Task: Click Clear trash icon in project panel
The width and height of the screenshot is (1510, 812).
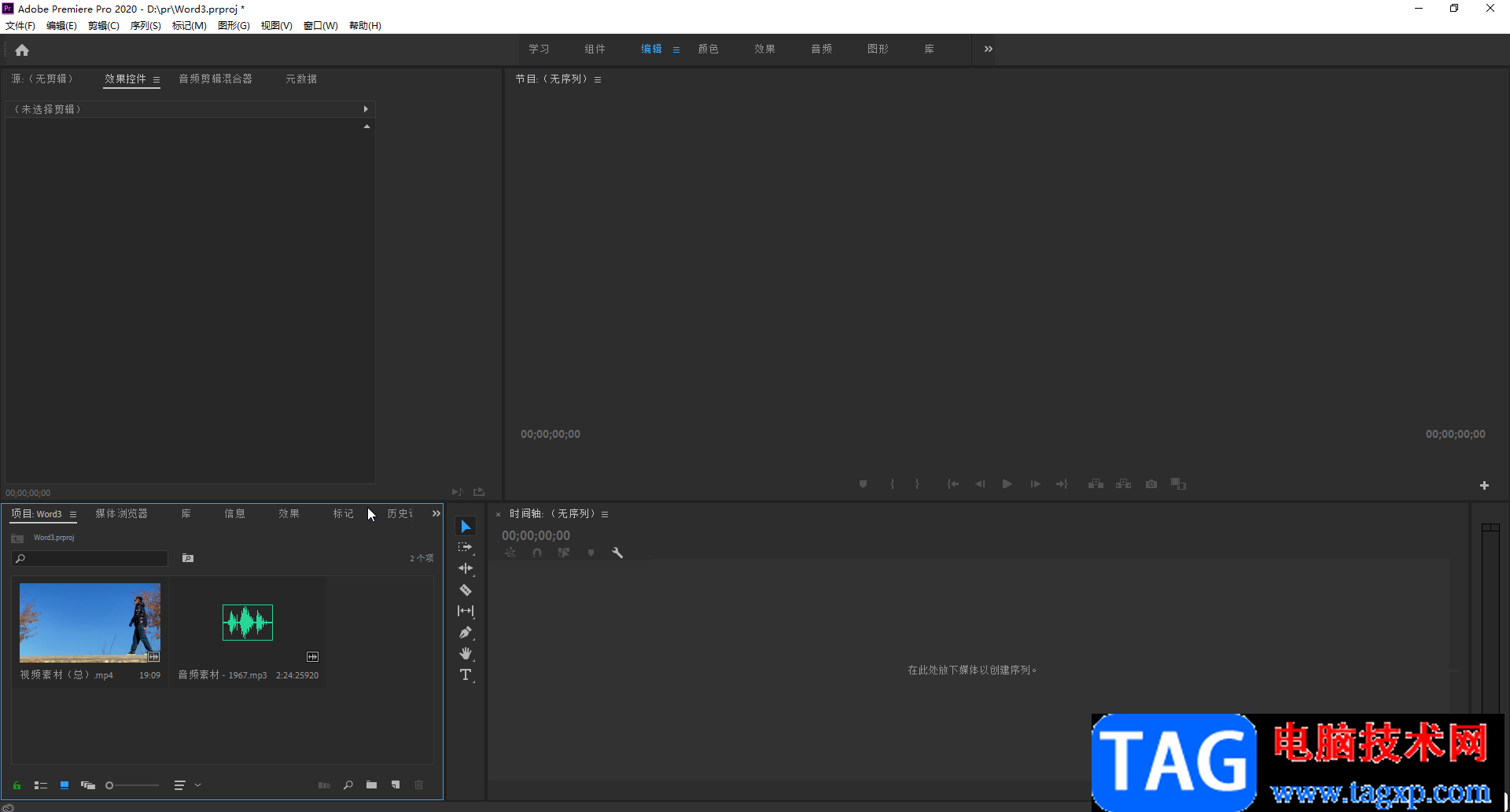Action: click(419, 785)
